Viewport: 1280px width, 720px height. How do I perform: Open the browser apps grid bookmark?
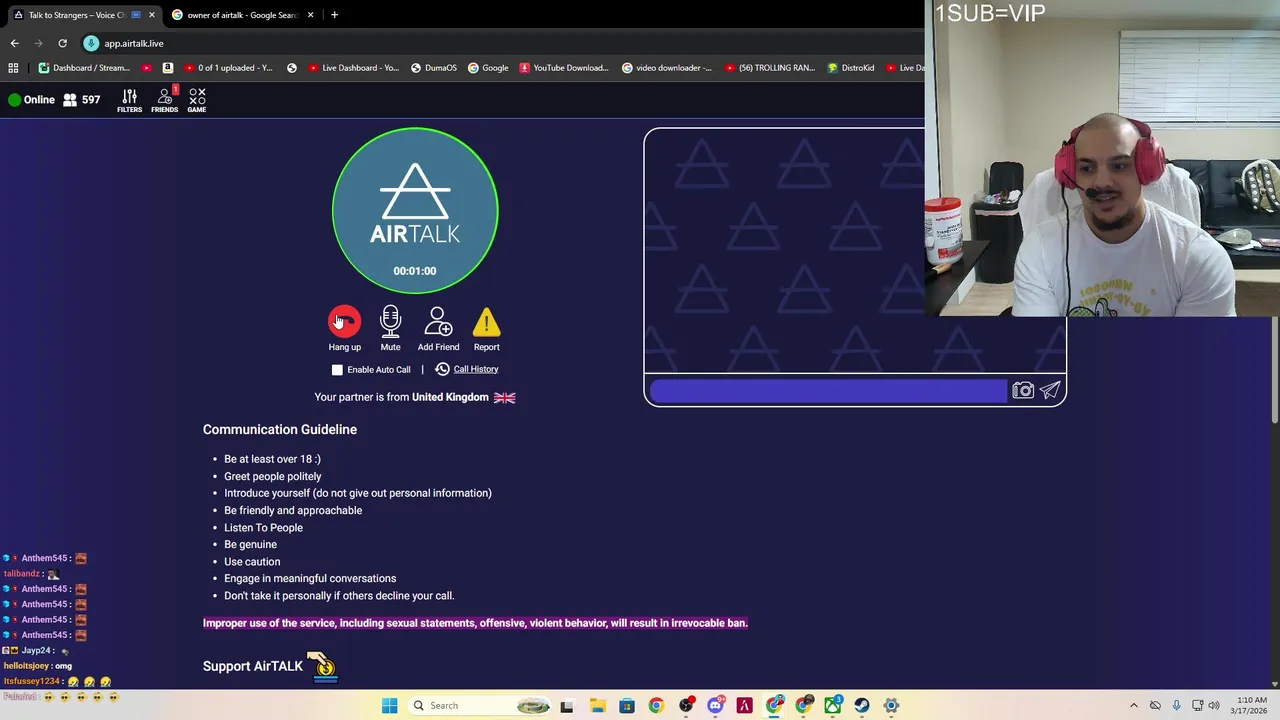pyautogui.click(x=13, y=68)
